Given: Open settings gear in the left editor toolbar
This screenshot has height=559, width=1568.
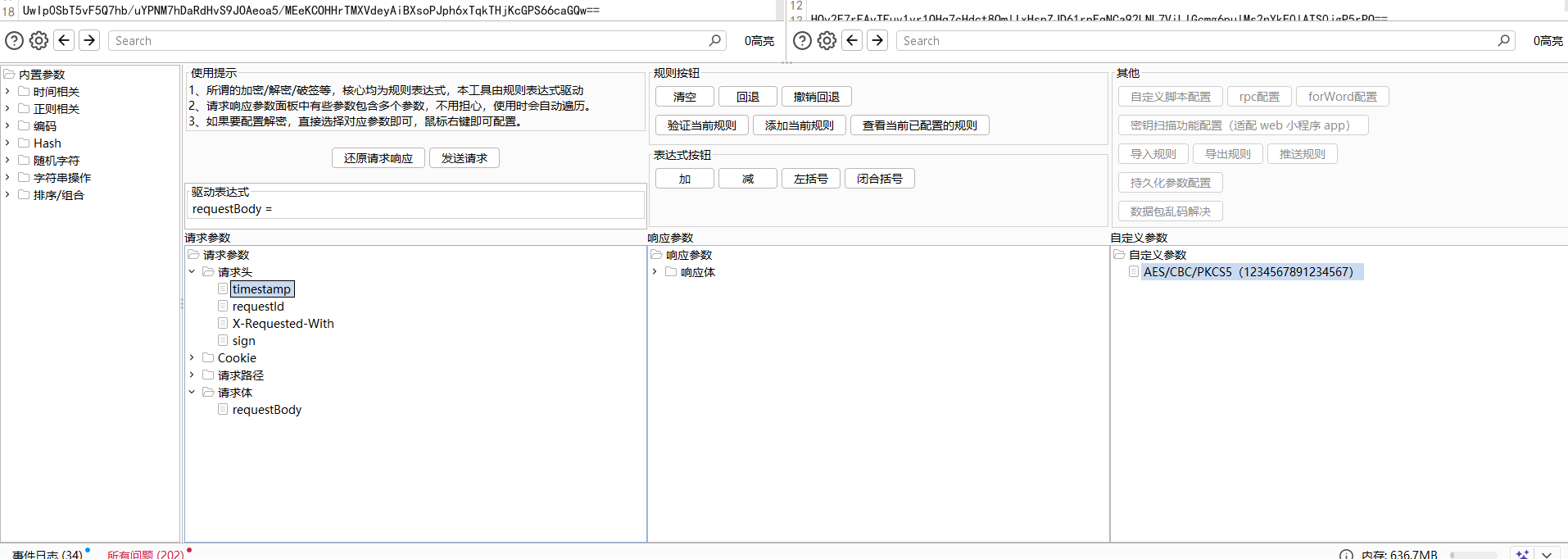Looking at the screenshot, I should pyautogui.click(x=39, y=40).
